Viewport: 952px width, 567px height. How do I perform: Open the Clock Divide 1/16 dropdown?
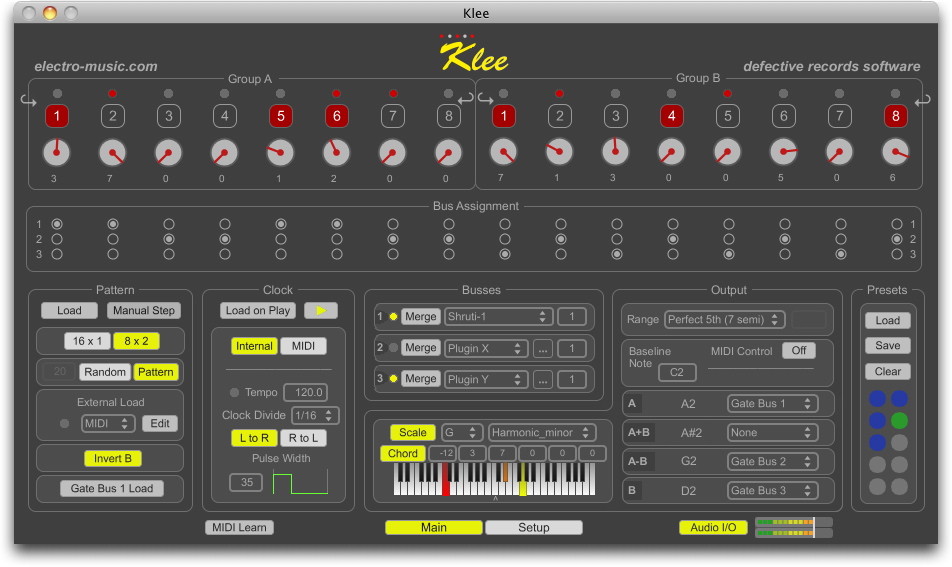[x=314, y=415]
